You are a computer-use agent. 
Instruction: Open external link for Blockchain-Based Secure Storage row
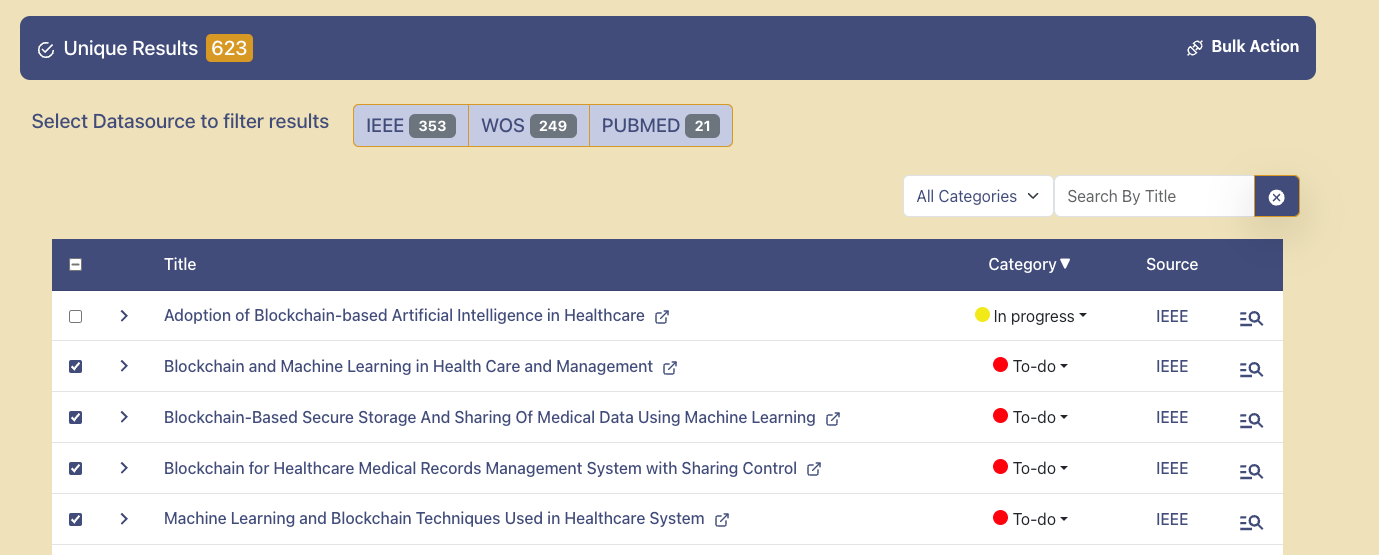[833, 419]
